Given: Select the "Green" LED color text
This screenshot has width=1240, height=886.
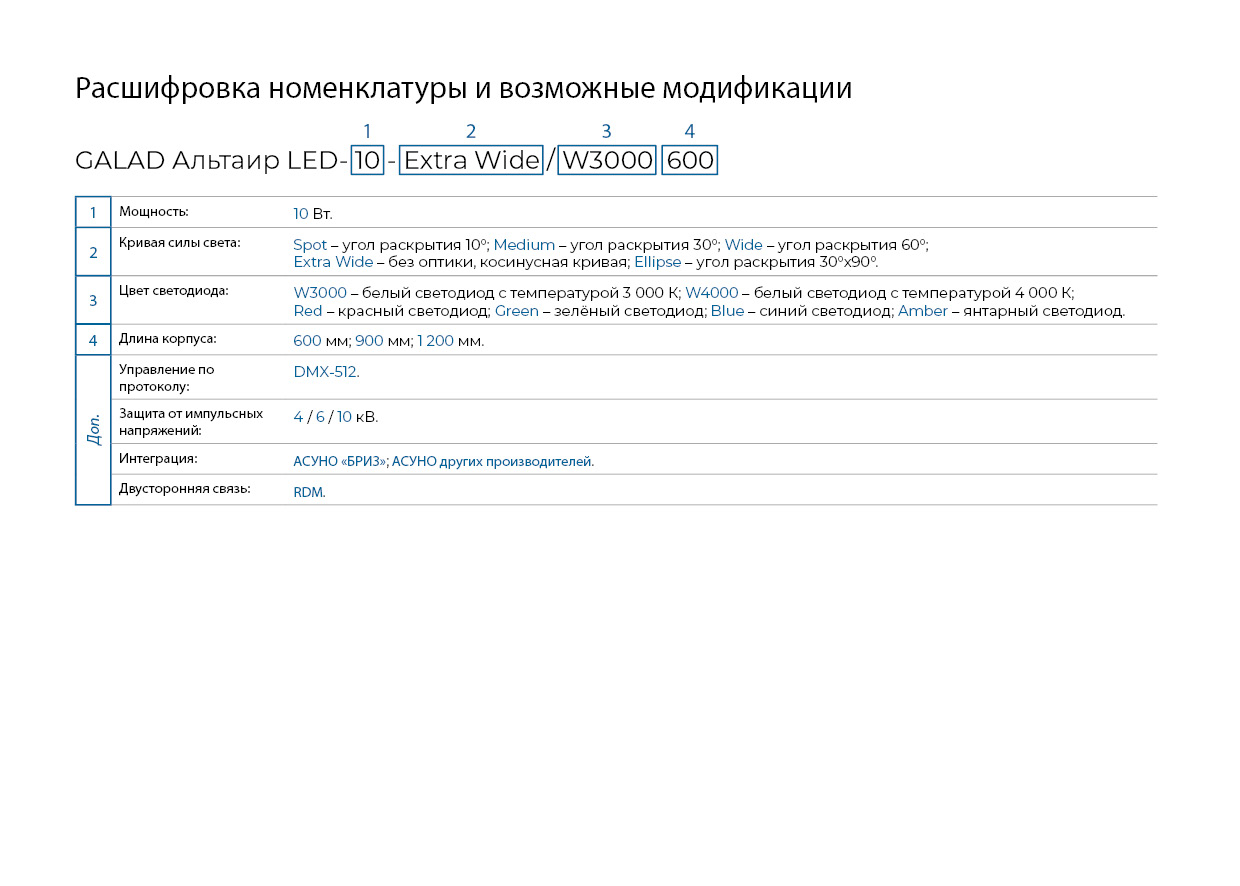Looking at the screenshot, I should [516, 311].
